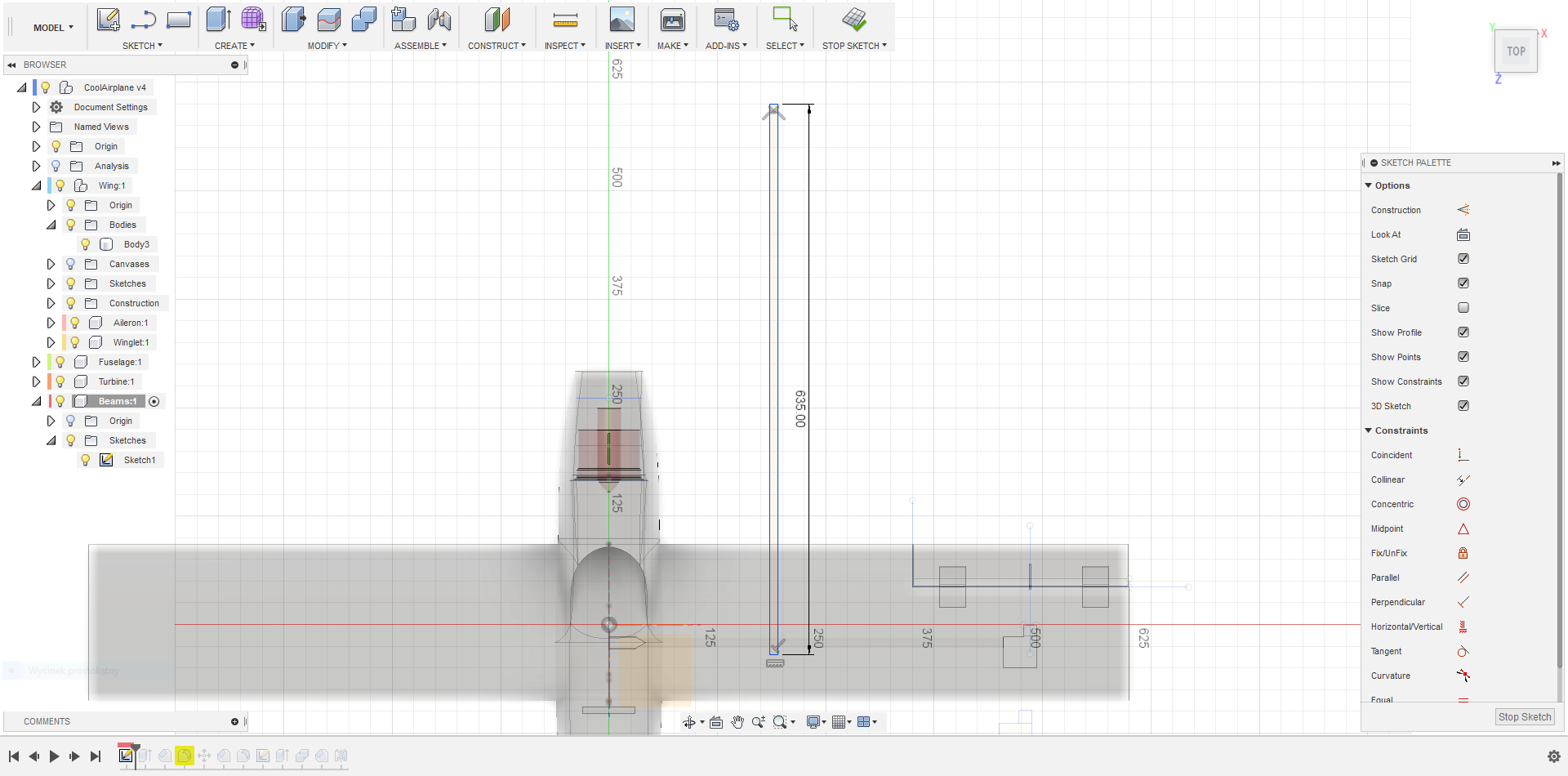Click the Stop Sketch button in palette

point(1524,717)
